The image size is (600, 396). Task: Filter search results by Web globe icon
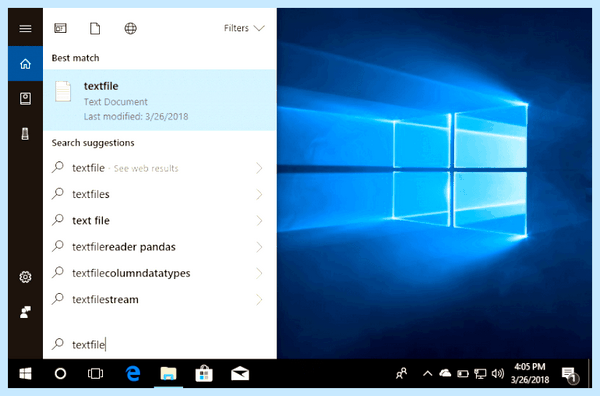[x=130, y=28]
